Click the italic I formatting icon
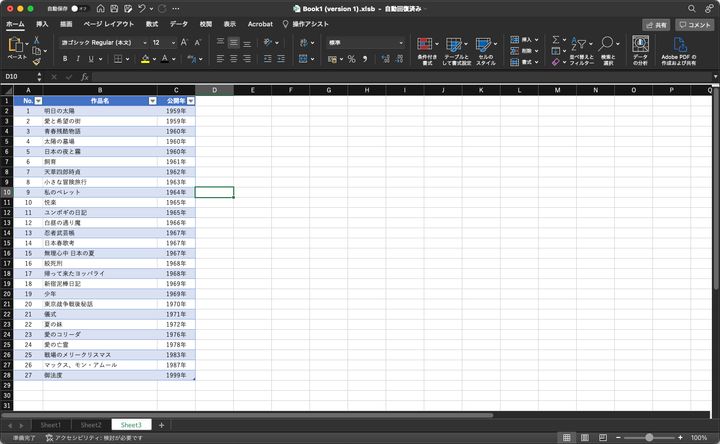This screenshot has height=444, width=720. (x=79, y=59)
